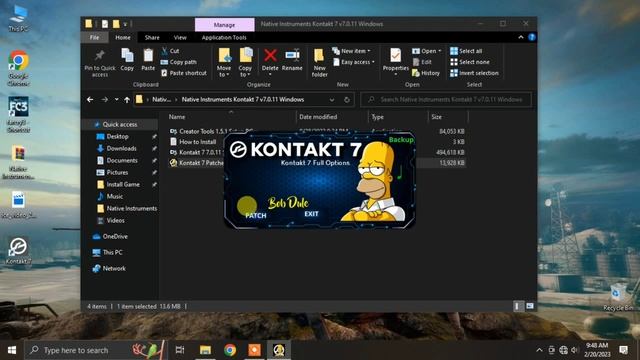The height and width of the screenshot is (360, 640).
Task: Go back with the Back arrow
Action: point(90,100)
